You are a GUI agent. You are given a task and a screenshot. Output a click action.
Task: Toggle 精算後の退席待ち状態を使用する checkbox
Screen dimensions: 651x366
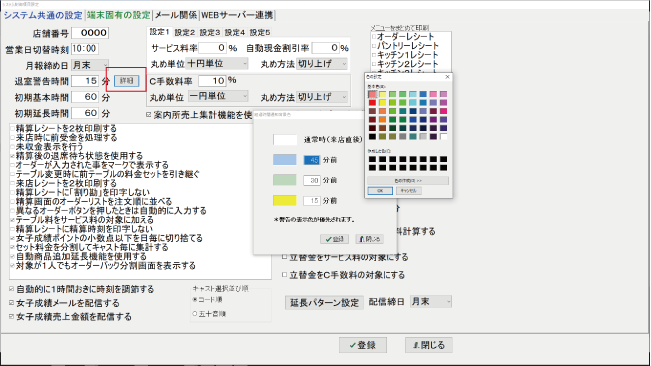[x=13, y=156]
